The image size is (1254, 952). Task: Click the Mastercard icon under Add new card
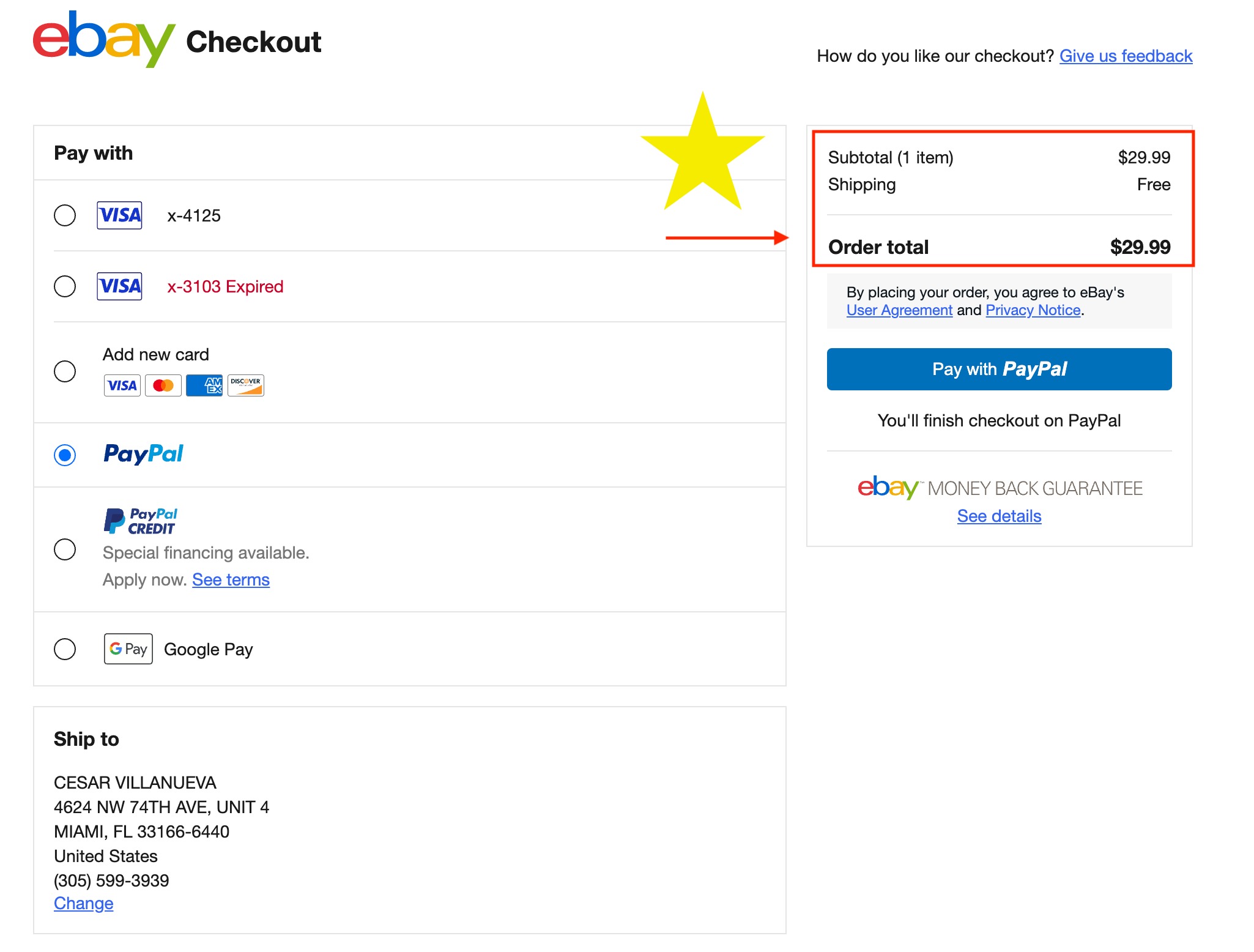(163, 385)
